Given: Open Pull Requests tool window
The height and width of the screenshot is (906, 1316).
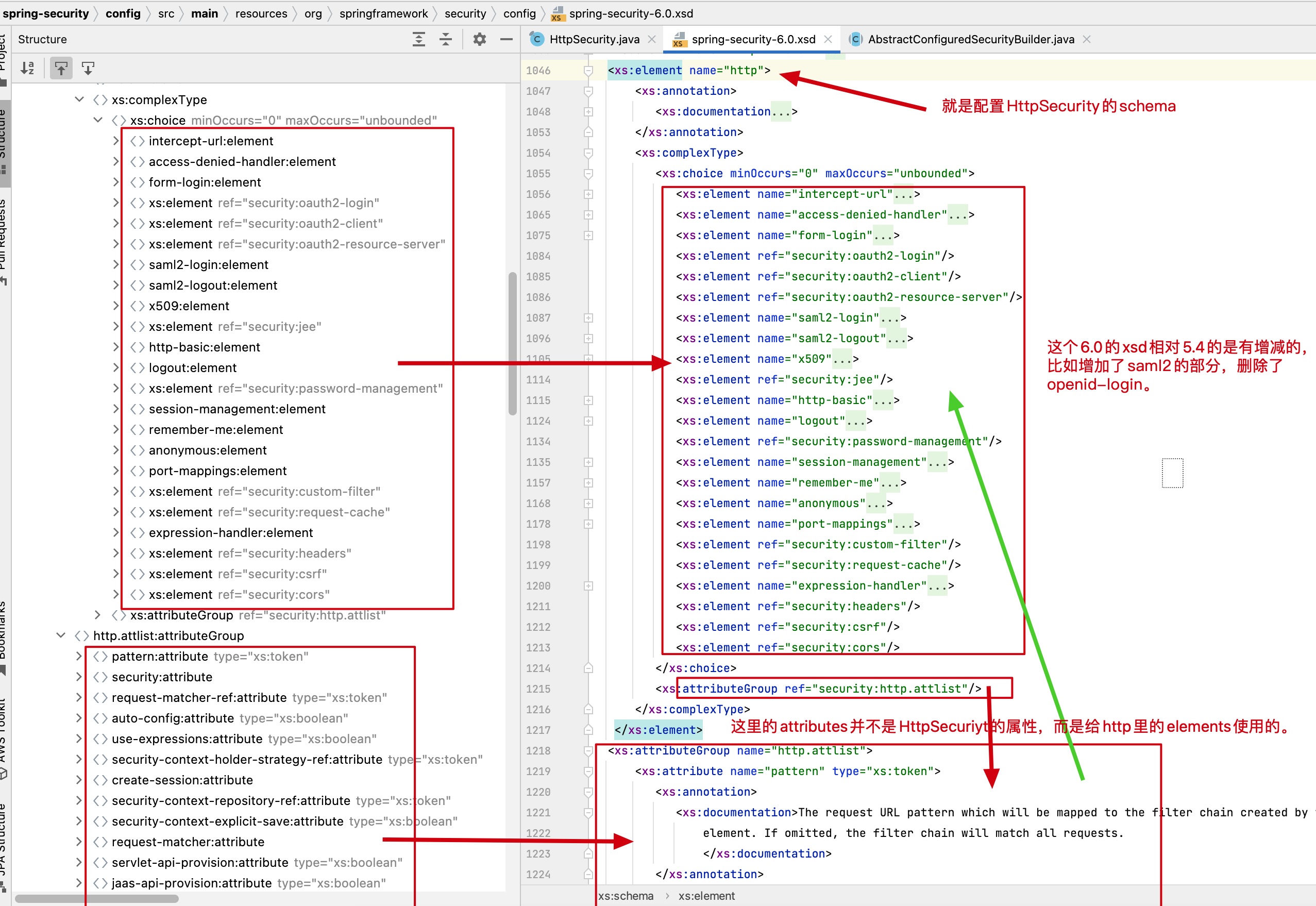Looking at the screenshot, I should pyautogui.click(x=4, y=241).
